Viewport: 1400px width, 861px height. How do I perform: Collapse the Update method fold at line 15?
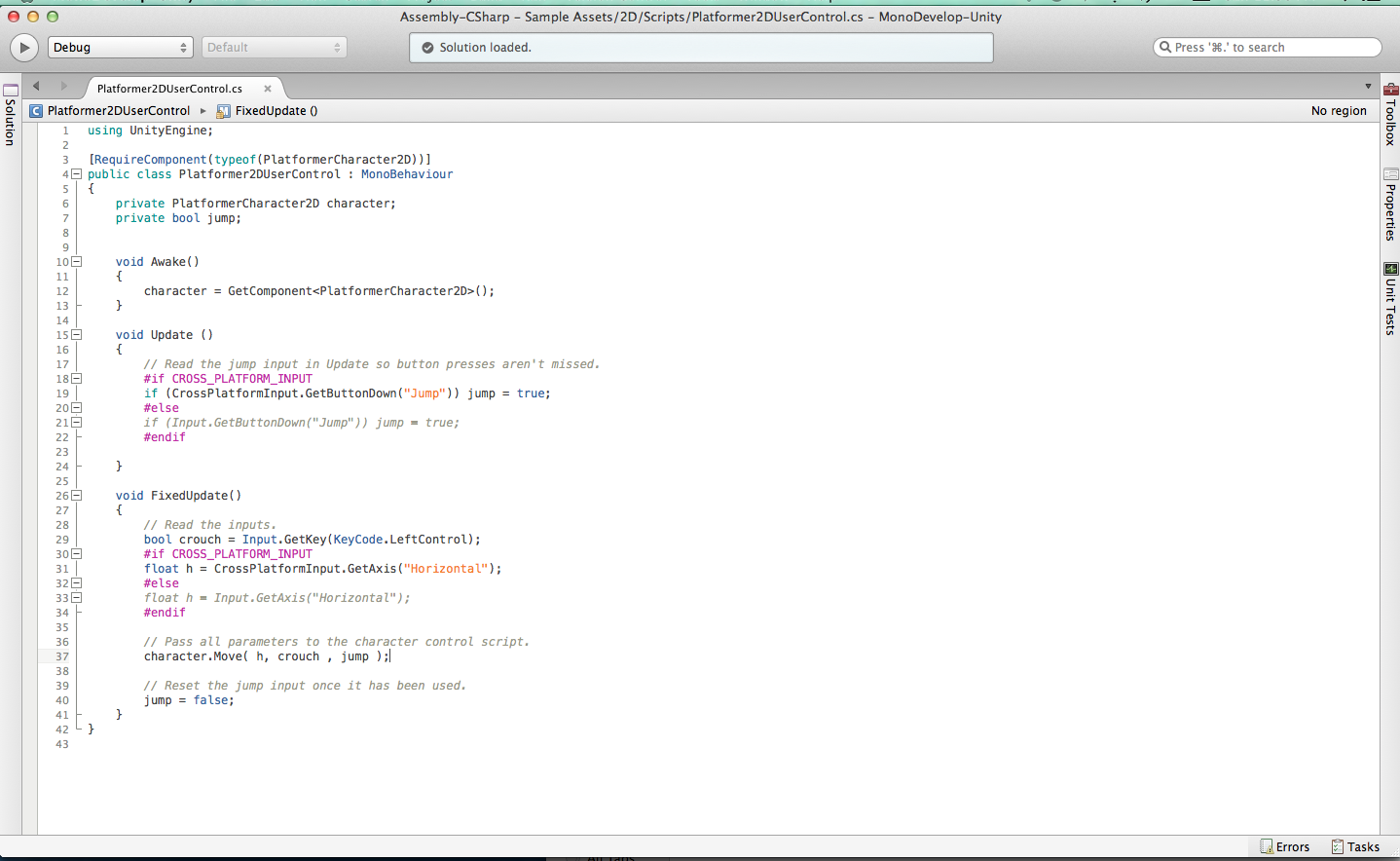tap(77, 335)
